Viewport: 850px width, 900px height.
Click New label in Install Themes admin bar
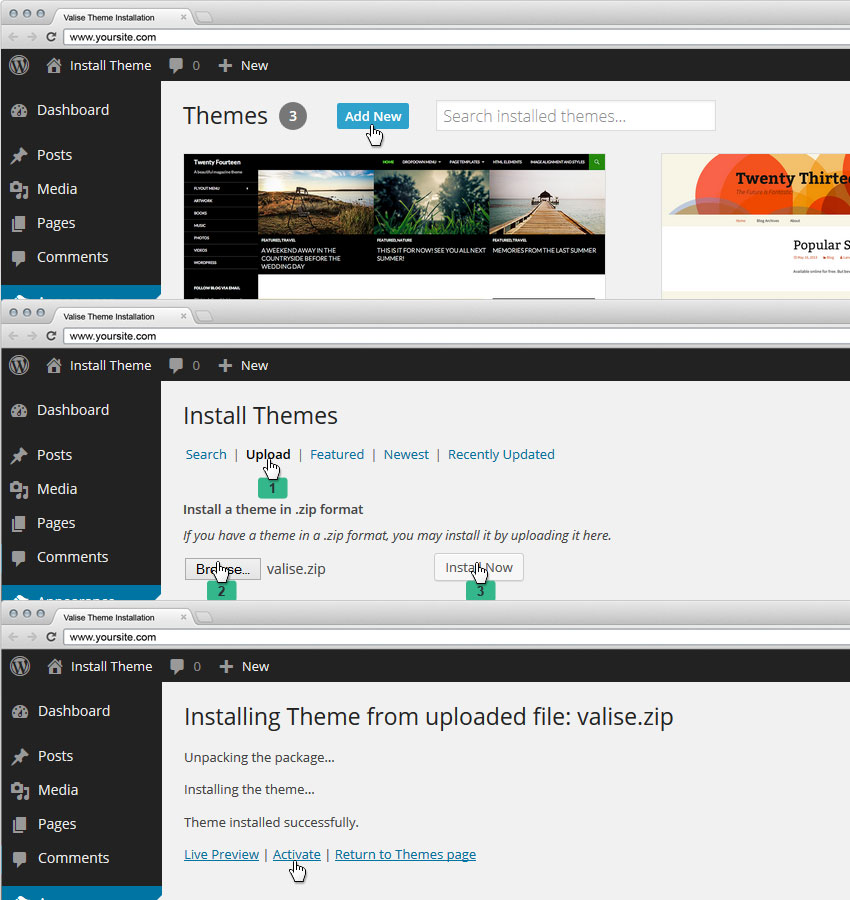[x=254, y=366]
